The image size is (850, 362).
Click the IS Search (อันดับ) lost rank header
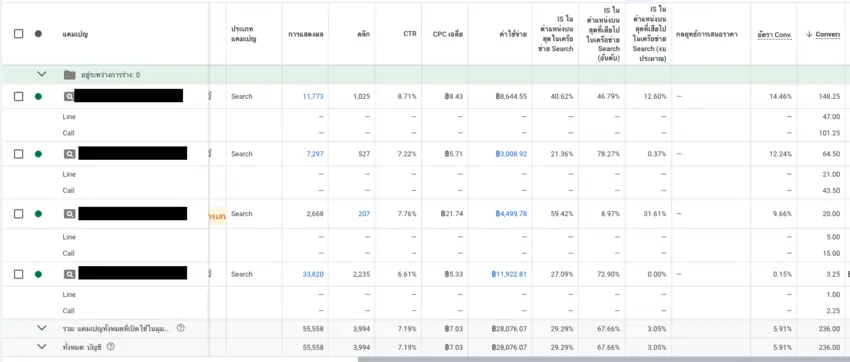[602, 34]
